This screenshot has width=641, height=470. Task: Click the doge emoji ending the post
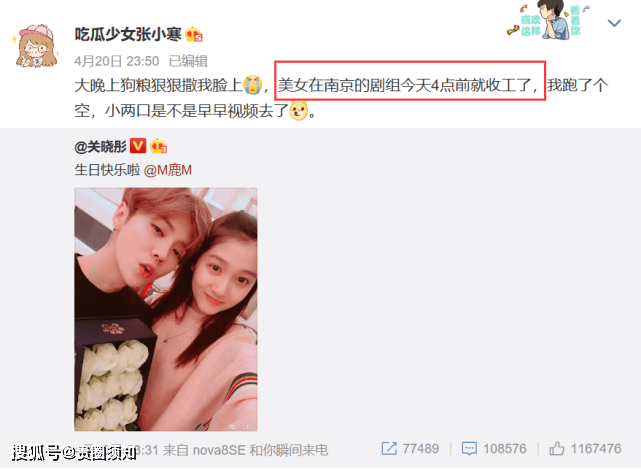click(298, 110)
